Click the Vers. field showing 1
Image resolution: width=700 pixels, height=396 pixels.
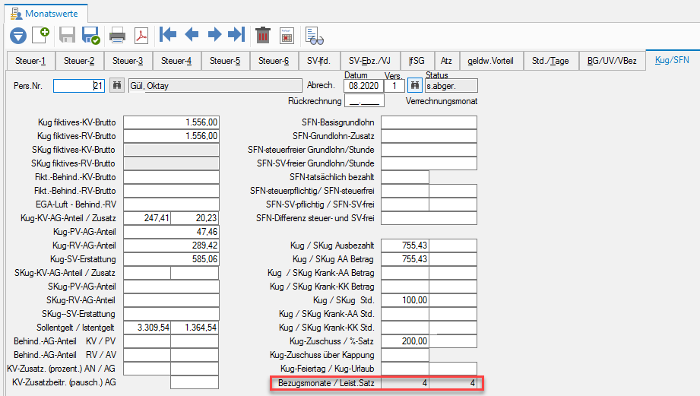(394, 86)
